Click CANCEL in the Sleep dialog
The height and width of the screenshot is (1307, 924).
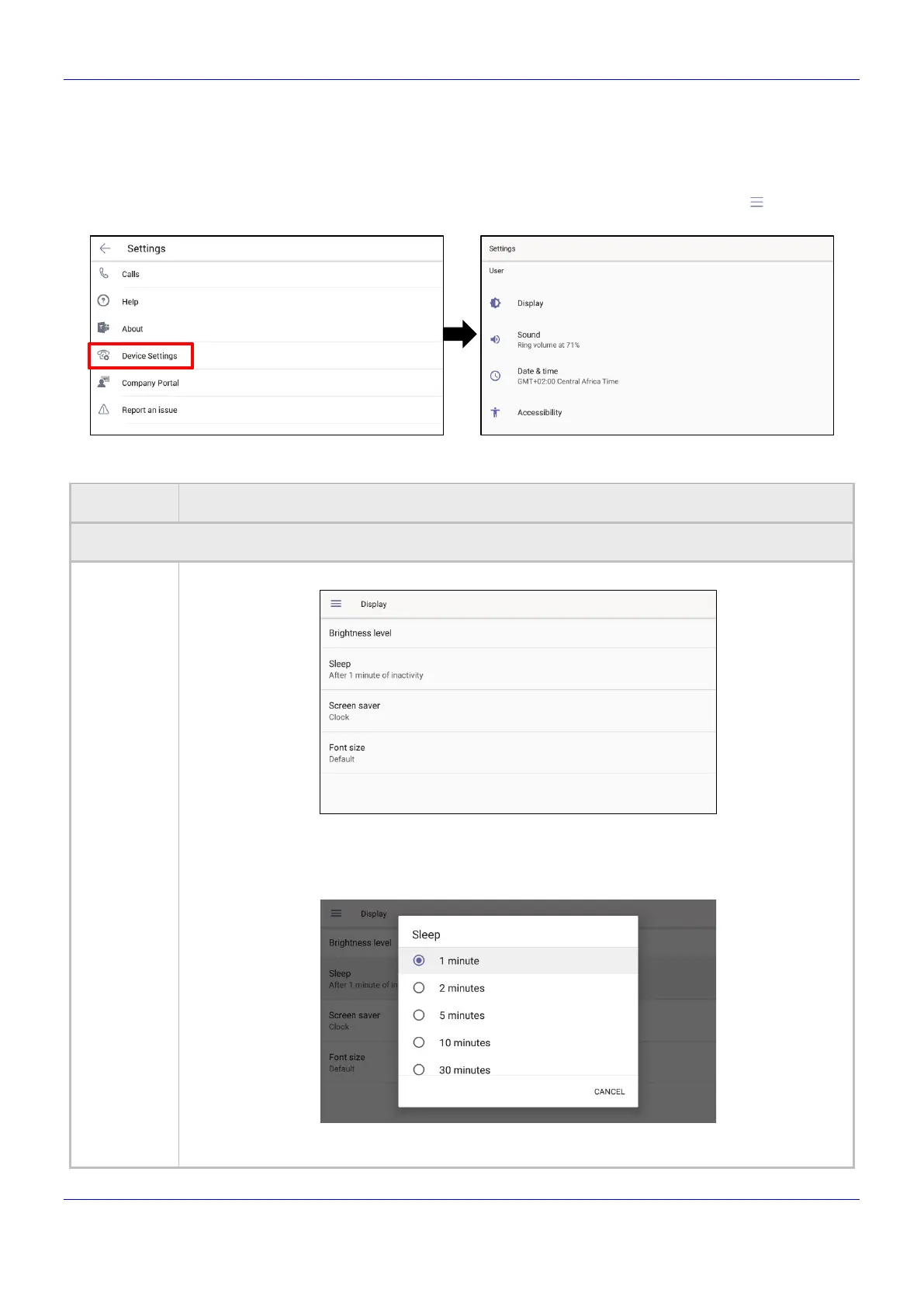point(609,1091)
